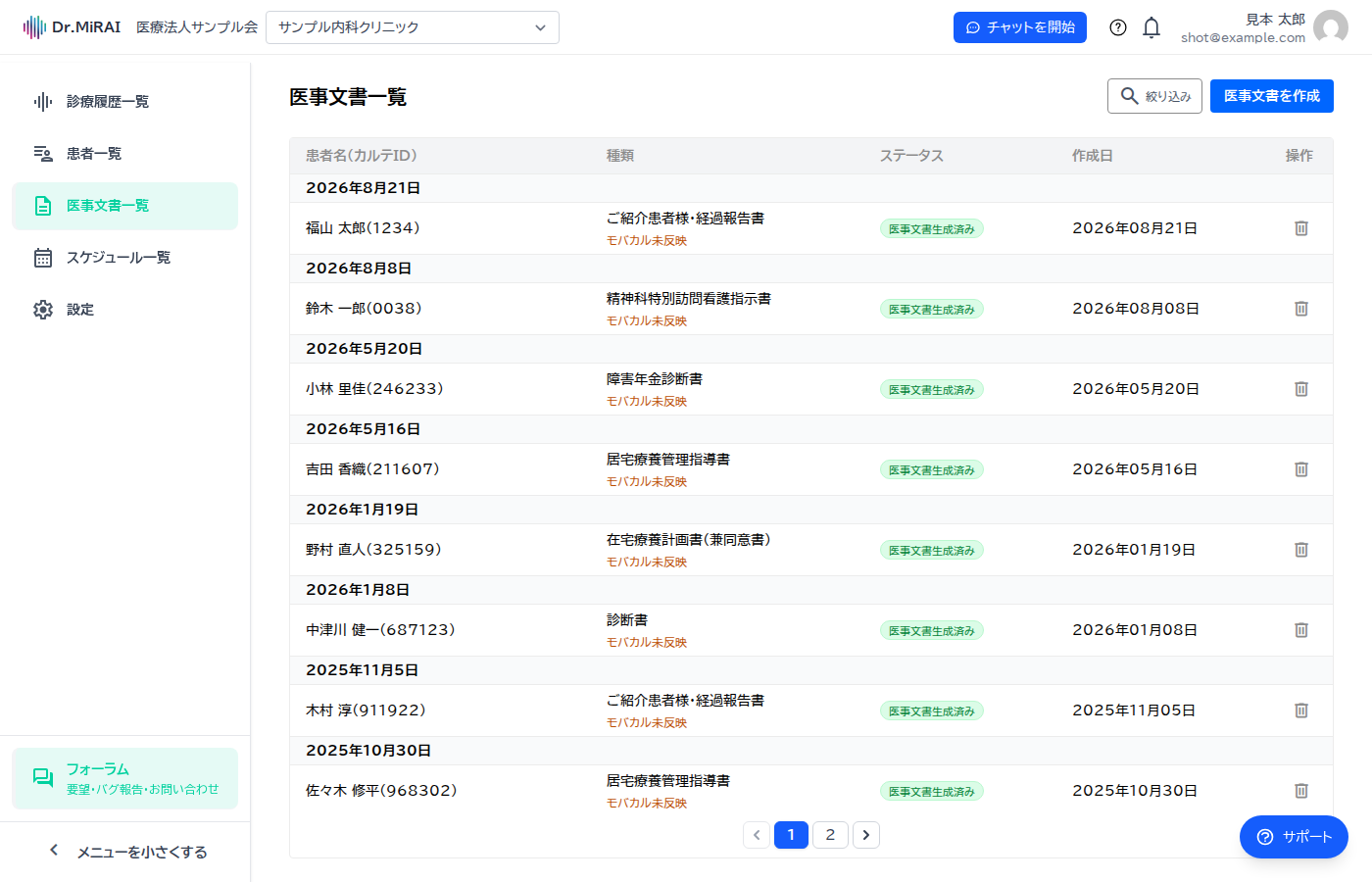Image resolution: width=1372 pixels, height=882 pixels.
Task: Click patient name 吉田 香織(211607)
Action: (372, 469)
